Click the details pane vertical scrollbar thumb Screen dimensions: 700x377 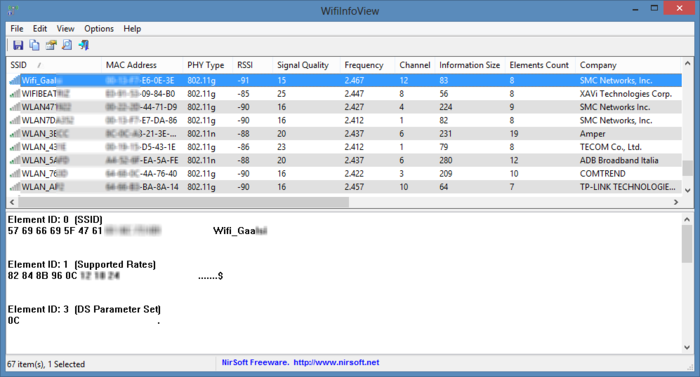pos(688,244)
